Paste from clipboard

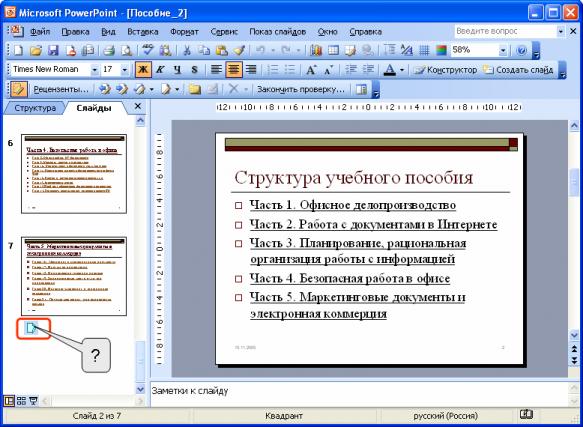click(222, 50)
